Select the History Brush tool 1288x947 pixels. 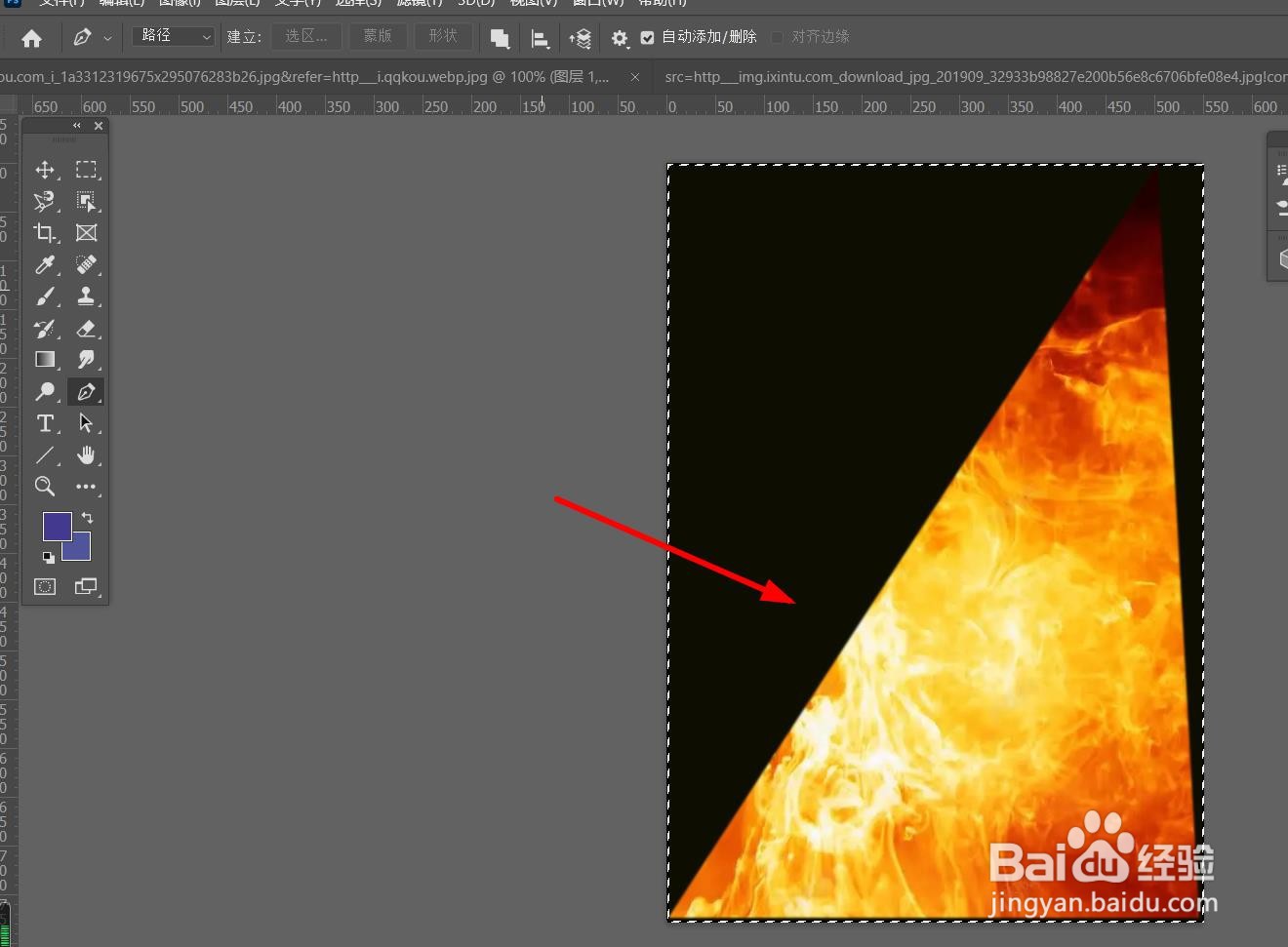[45, 329]
